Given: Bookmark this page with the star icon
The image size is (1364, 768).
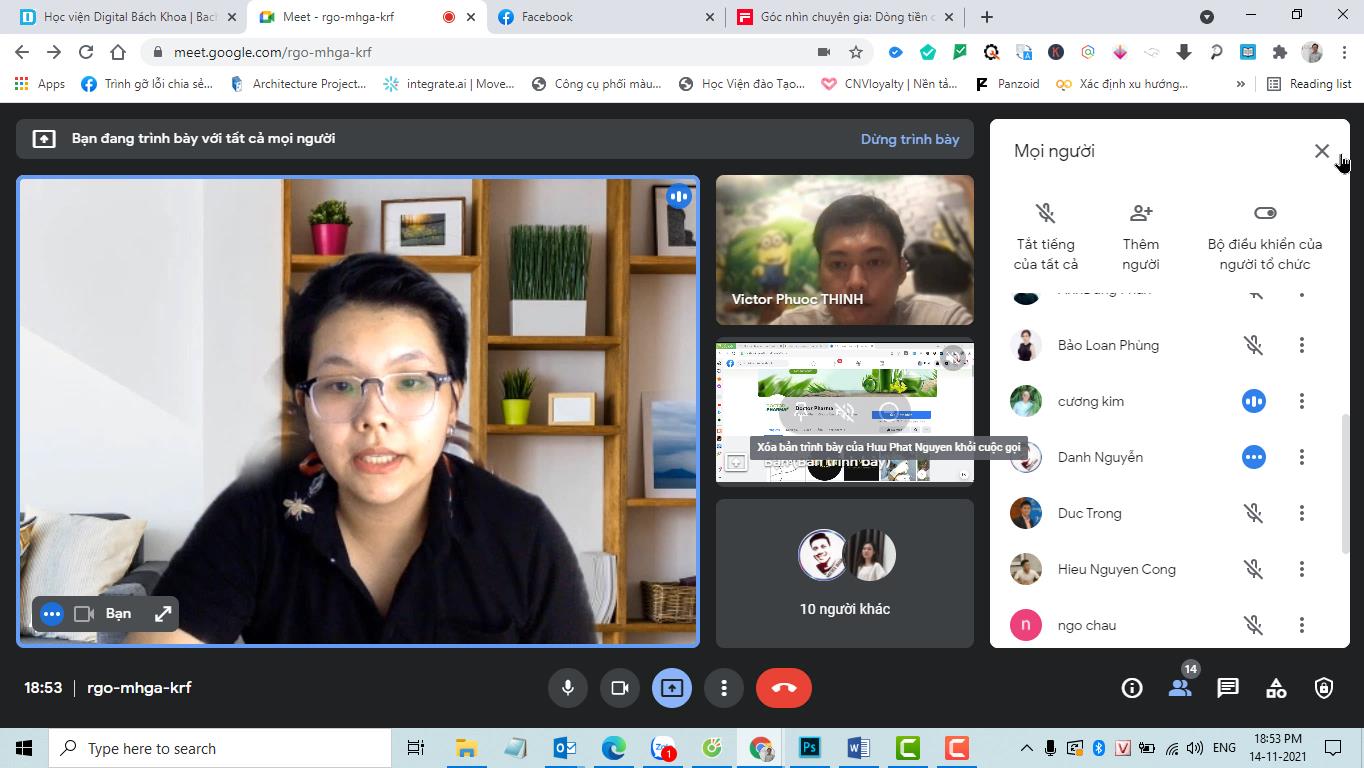Looking at the screenshot, I should pyautogui.click(x=856, y=52).
